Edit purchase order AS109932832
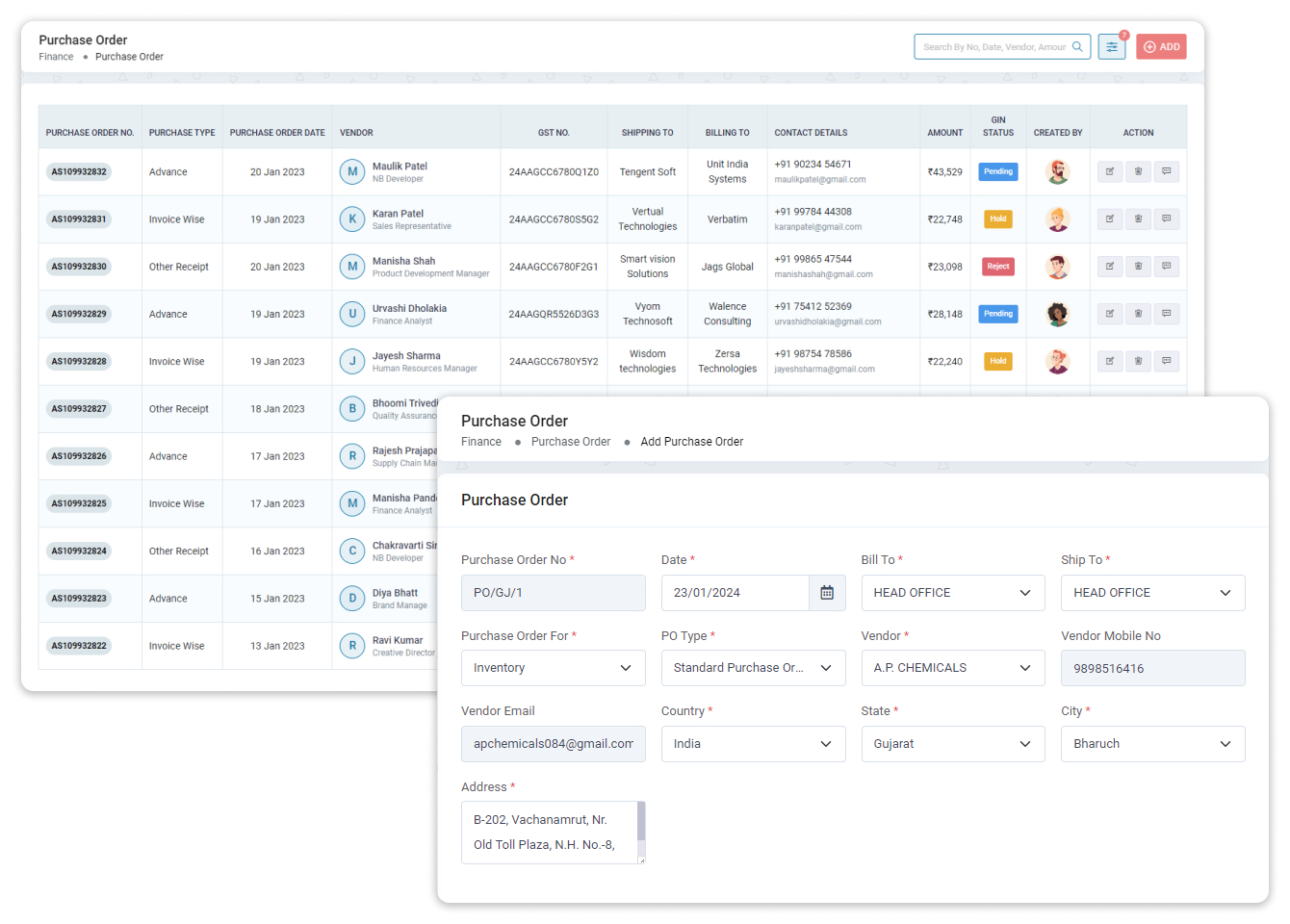The height and width of the screenshot is (924, 1290). click(x=1110, y=172)
